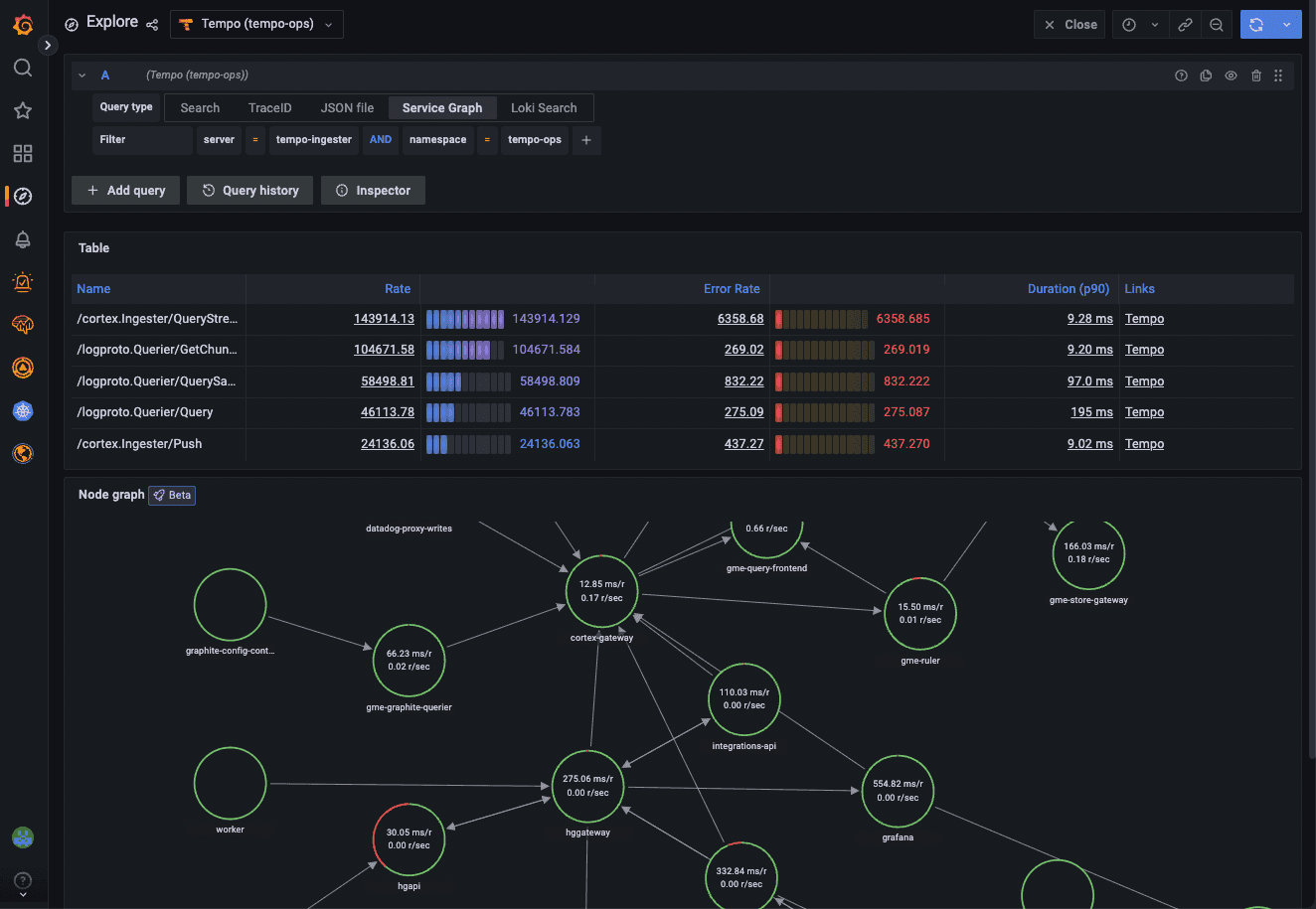Screen dimensions: 1316x909
Task: Open the Starred dashboards sidebar icon
Action: 23,110
